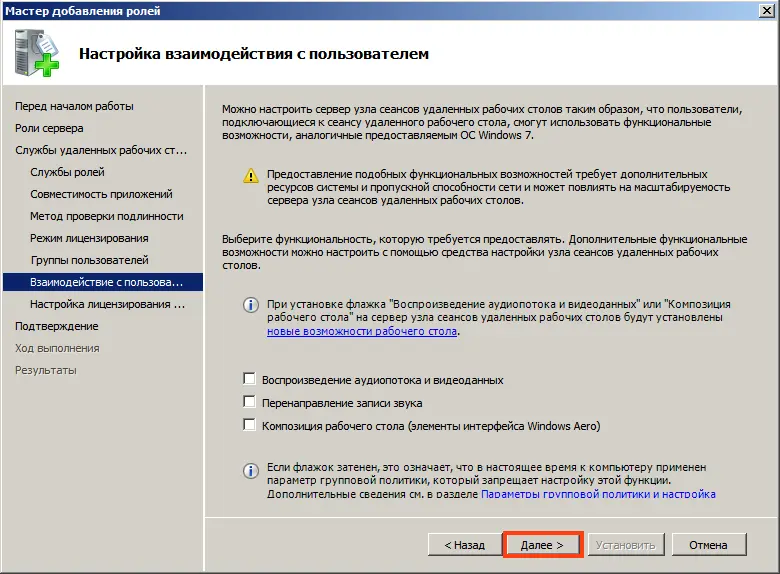Click the yellow warning triangle icon

click(251, 176)
